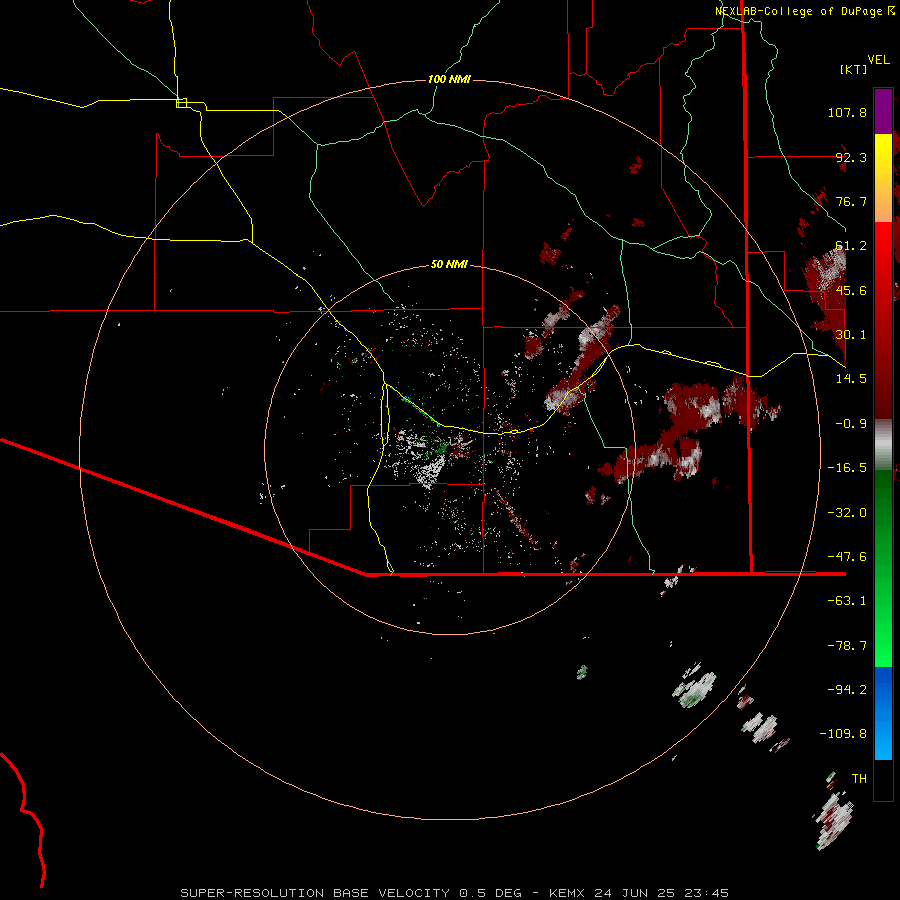Pick the blue segment of the color bar
Viewport: 900px width, 900px height.
tap(883, 712)
